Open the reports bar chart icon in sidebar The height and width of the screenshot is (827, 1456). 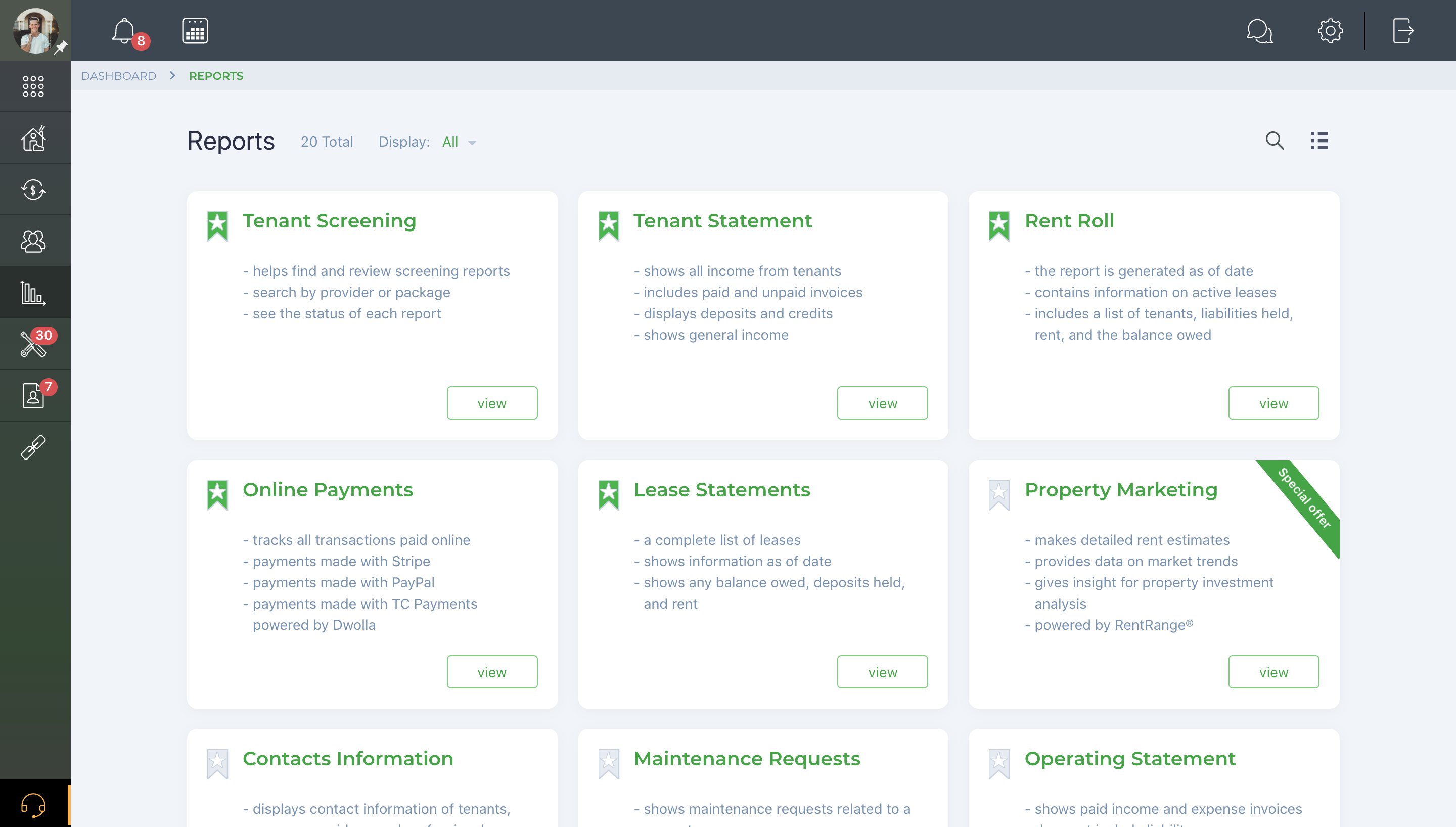[x=33, y=293]
